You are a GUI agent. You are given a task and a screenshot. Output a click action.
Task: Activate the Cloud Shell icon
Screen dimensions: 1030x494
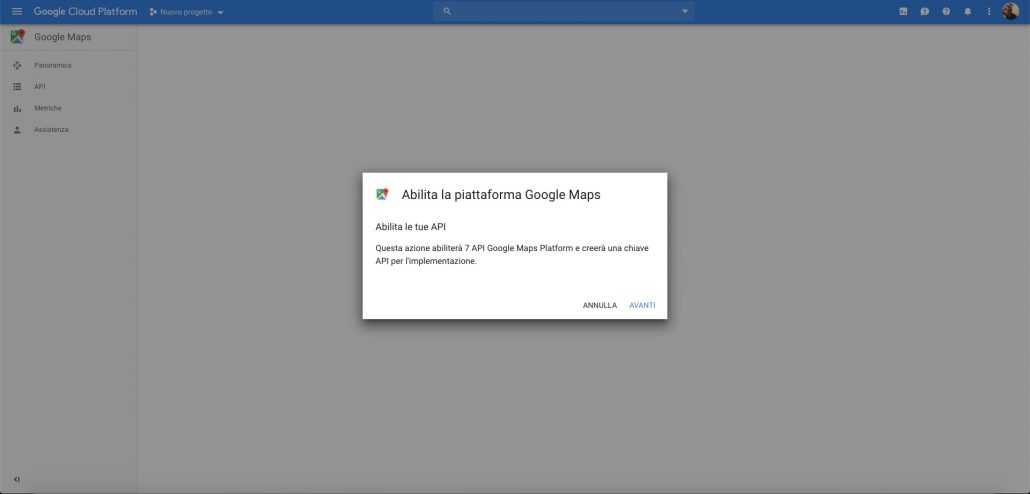point(903,12)
